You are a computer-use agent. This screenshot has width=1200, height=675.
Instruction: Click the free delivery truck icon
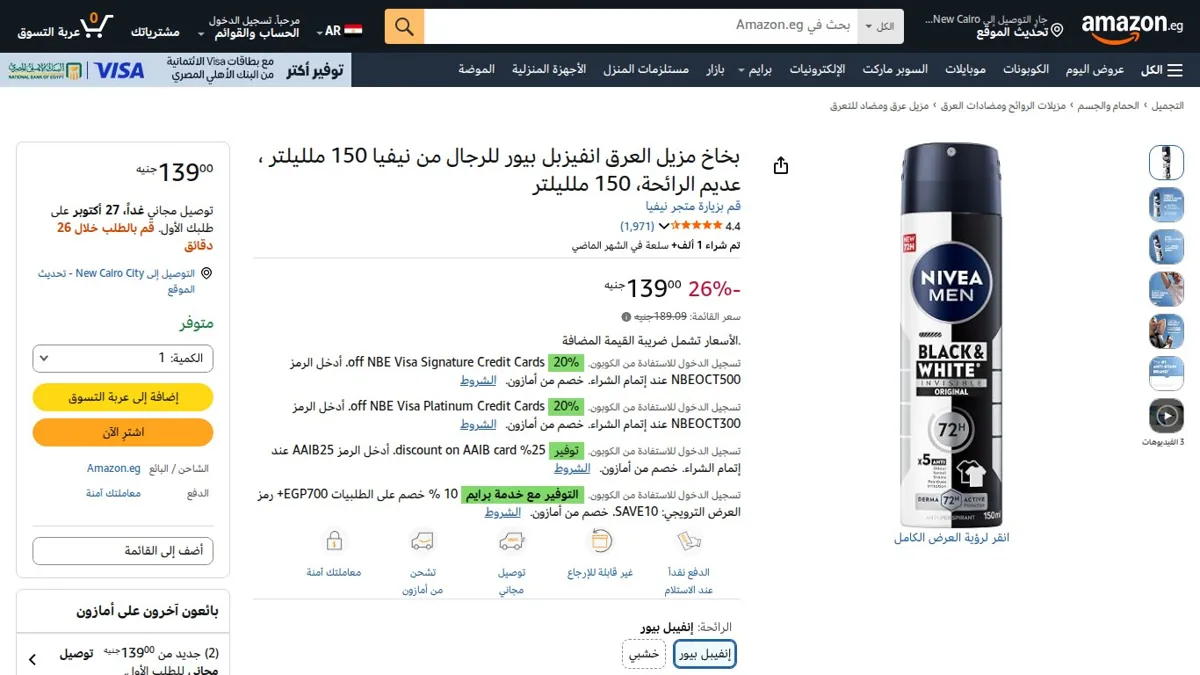(x=512, y=541)
